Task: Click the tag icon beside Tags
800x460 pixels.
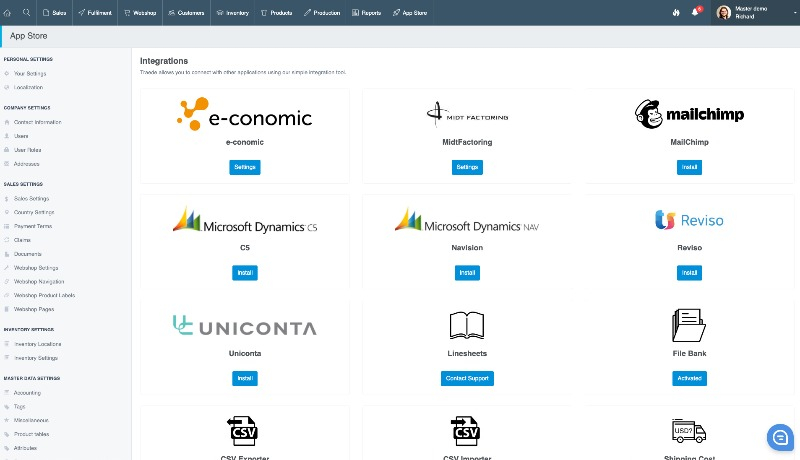Action: [x=7, y=406]
